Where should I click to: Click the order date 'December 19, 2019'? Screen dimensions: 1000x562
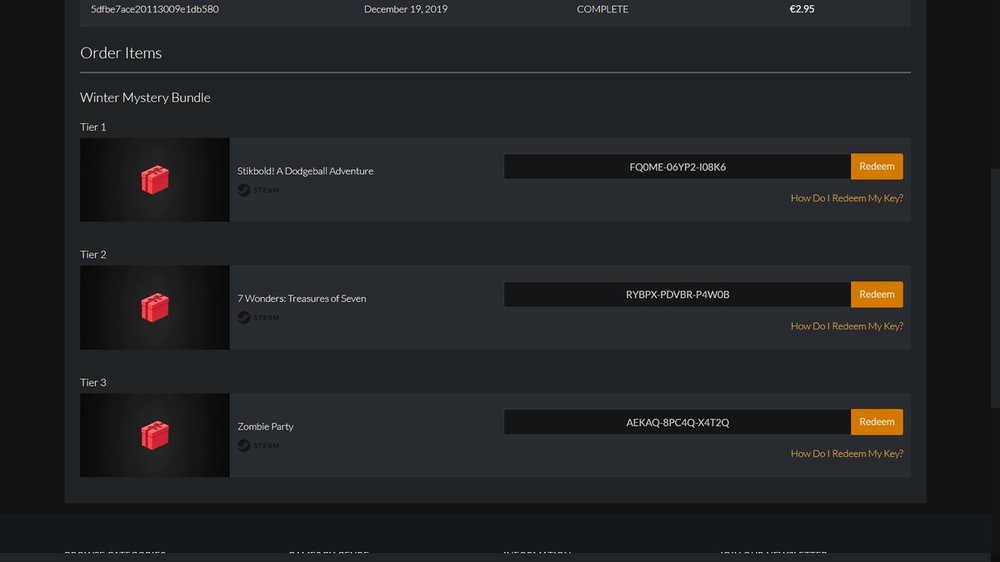[406, 9]
